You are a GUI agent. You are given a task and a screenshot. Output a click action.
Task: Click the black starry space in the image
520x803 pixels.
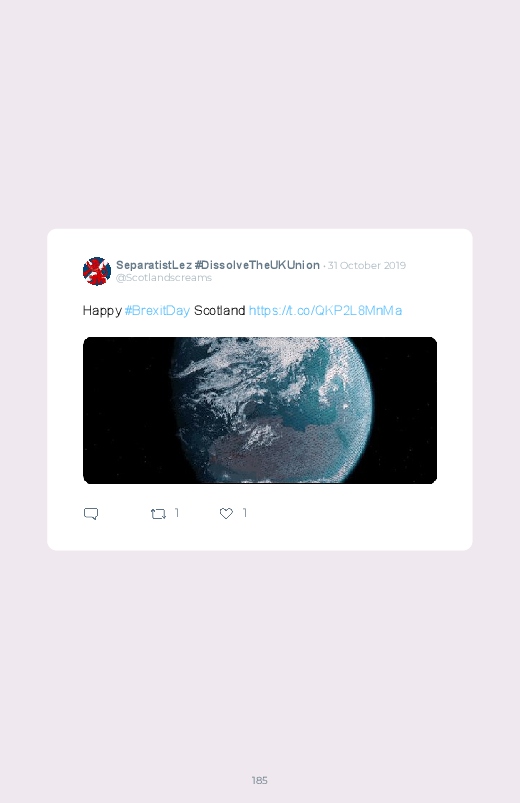(x=123, y=410)
